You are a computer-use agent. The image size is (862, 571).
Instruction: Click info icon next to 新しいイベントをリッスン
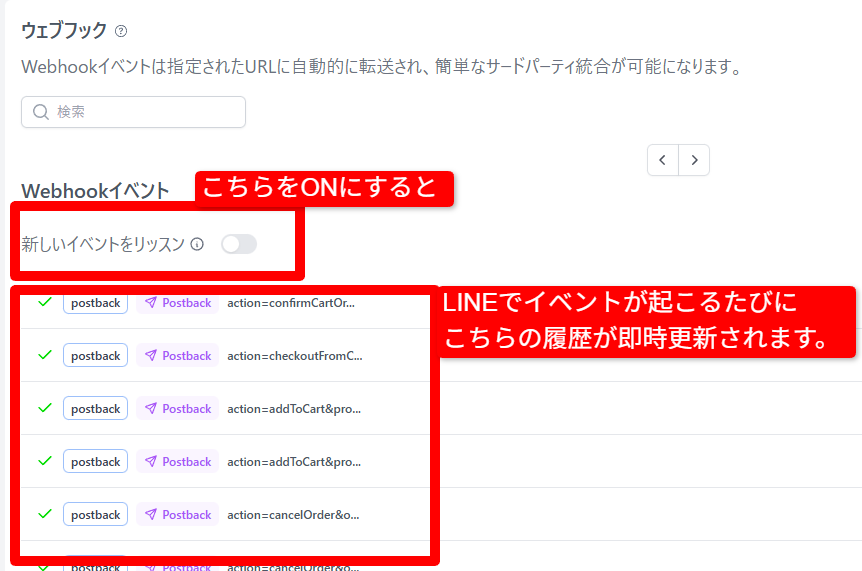(x=197, y=244)
